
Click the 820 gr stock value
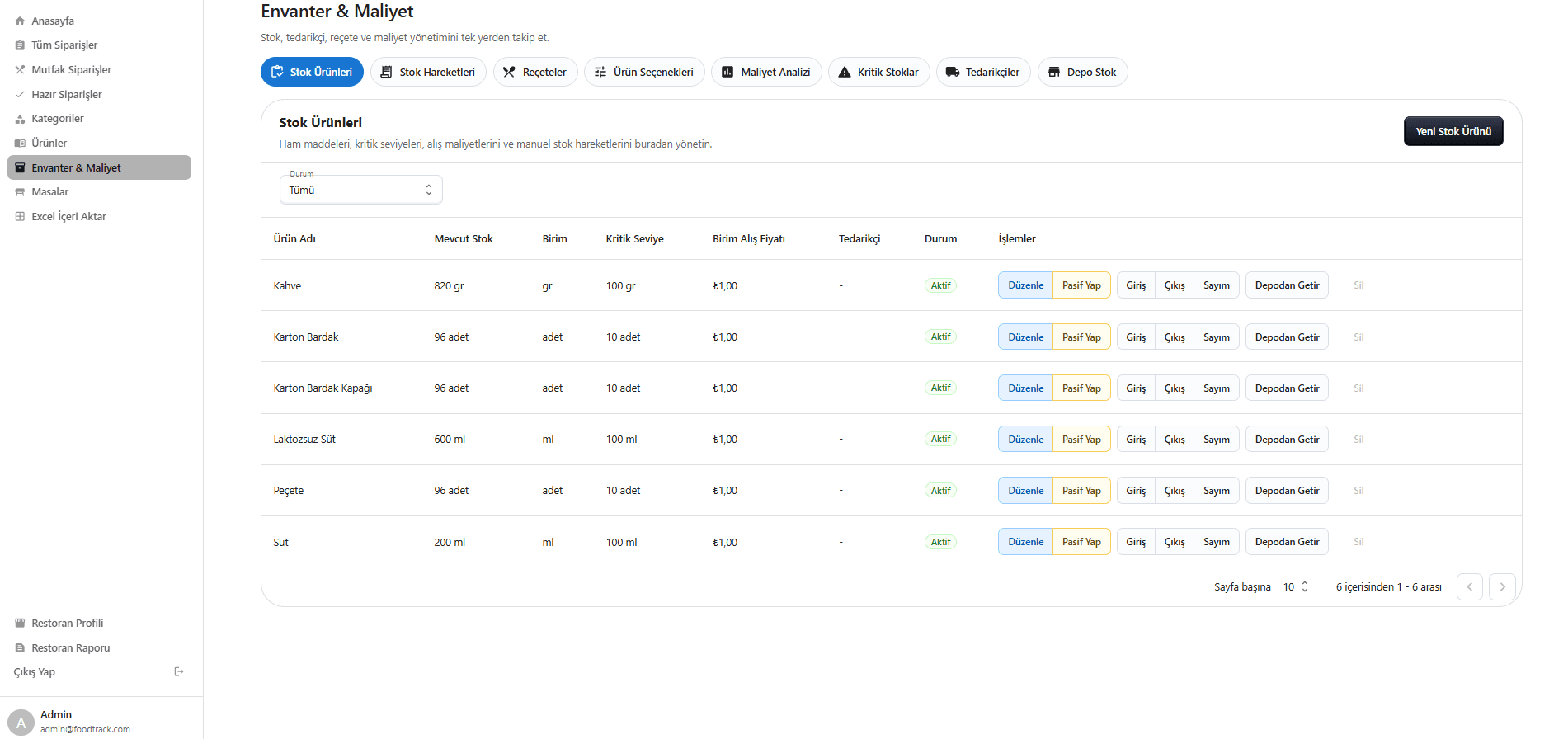coord(449,286)
